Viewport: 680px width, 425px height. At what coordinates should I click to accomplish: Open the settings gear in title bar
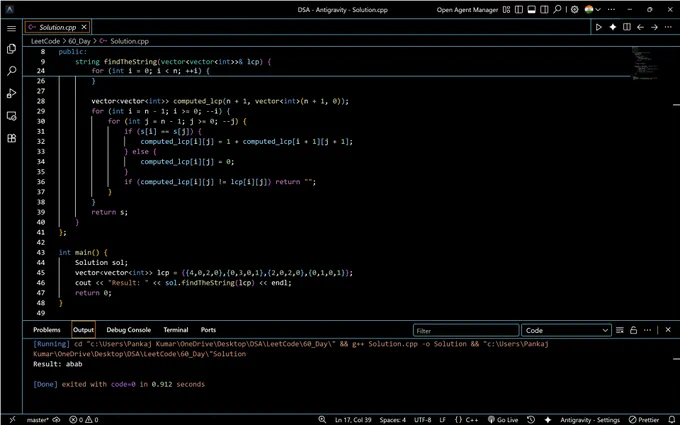pyautogui.click(x=575, y=10)
